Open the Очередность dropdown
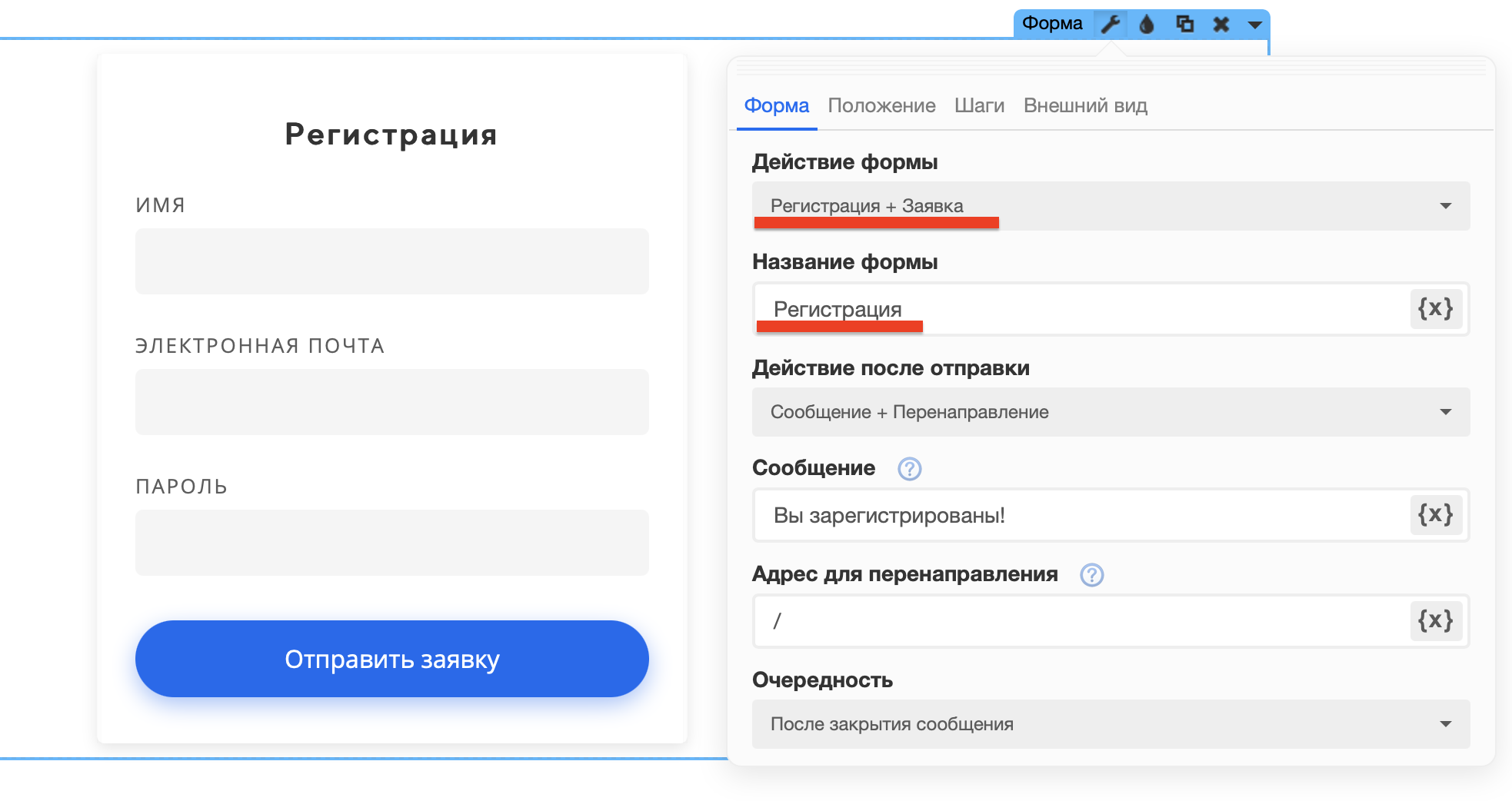Image resolution: width=1512 pixels, height=801 pixels. (1111, 724)
